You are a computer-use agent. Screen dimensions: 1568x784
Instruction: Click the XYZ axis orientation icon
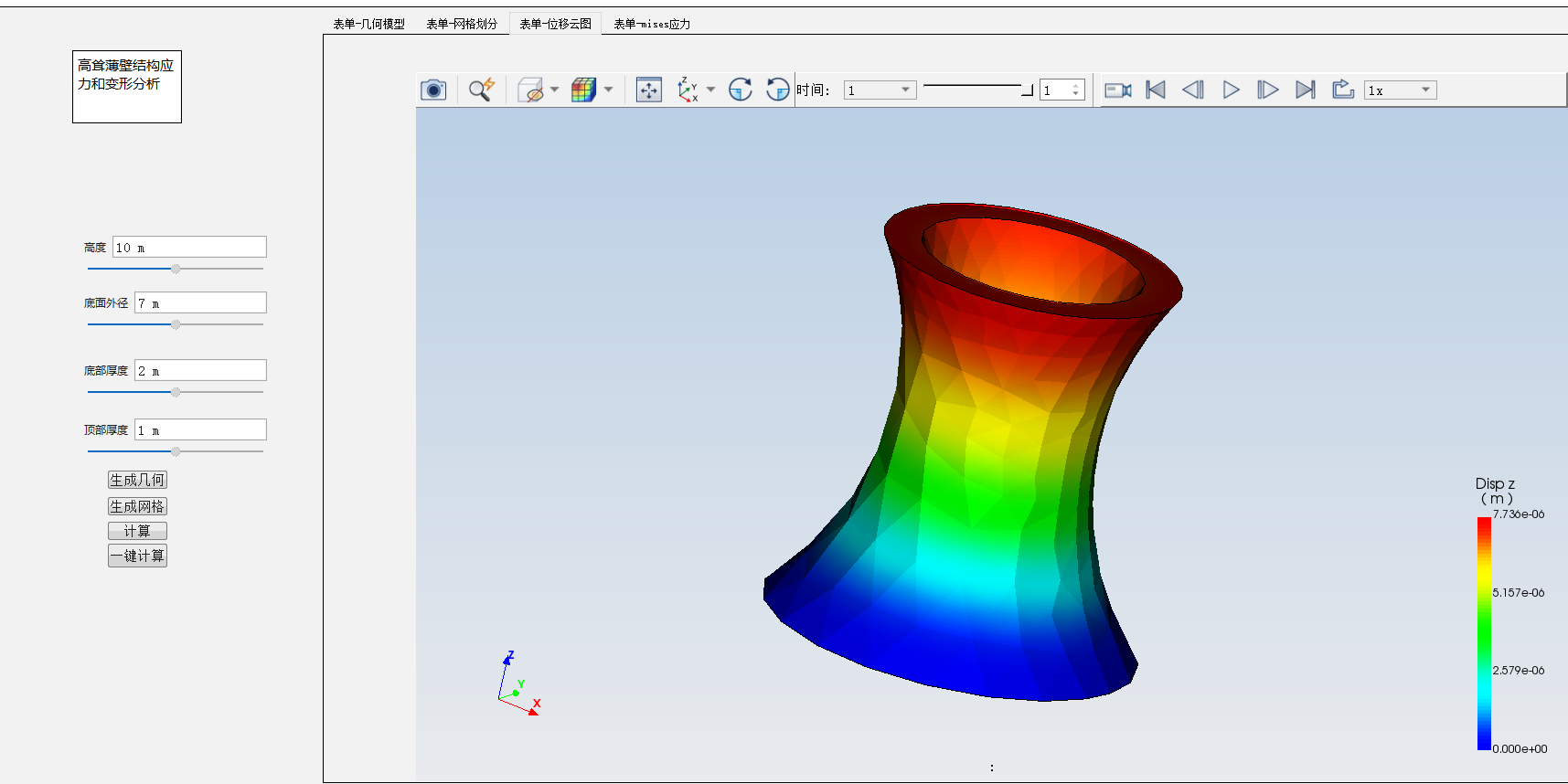[688, 90]
